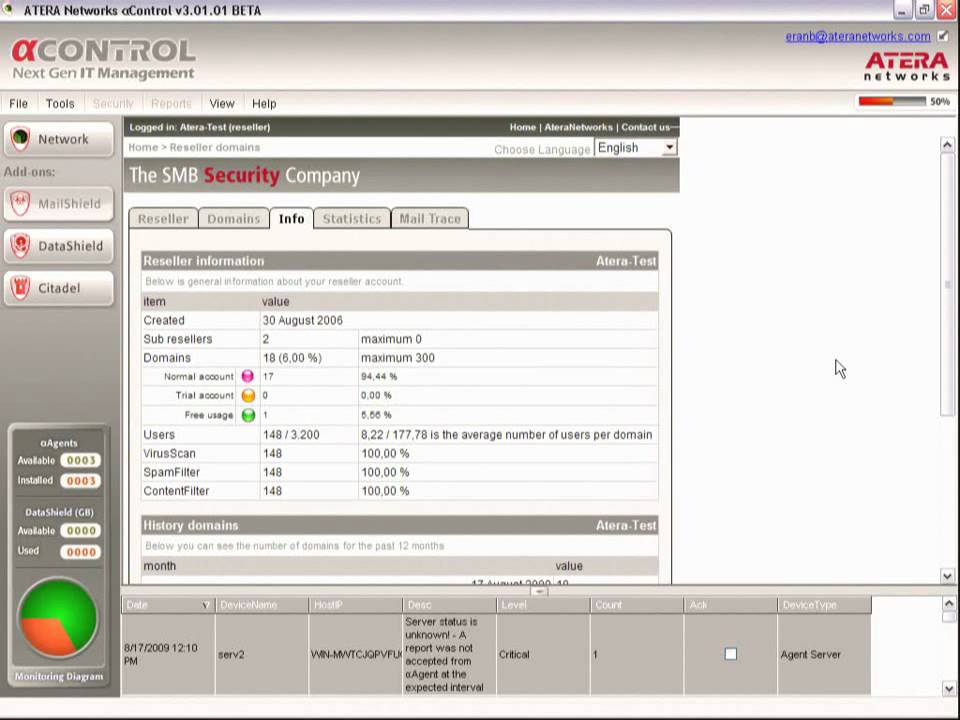This screenshot has height=720, width=960.
Task: Open the Citadel add-on
Action: (x=59, y=288)
